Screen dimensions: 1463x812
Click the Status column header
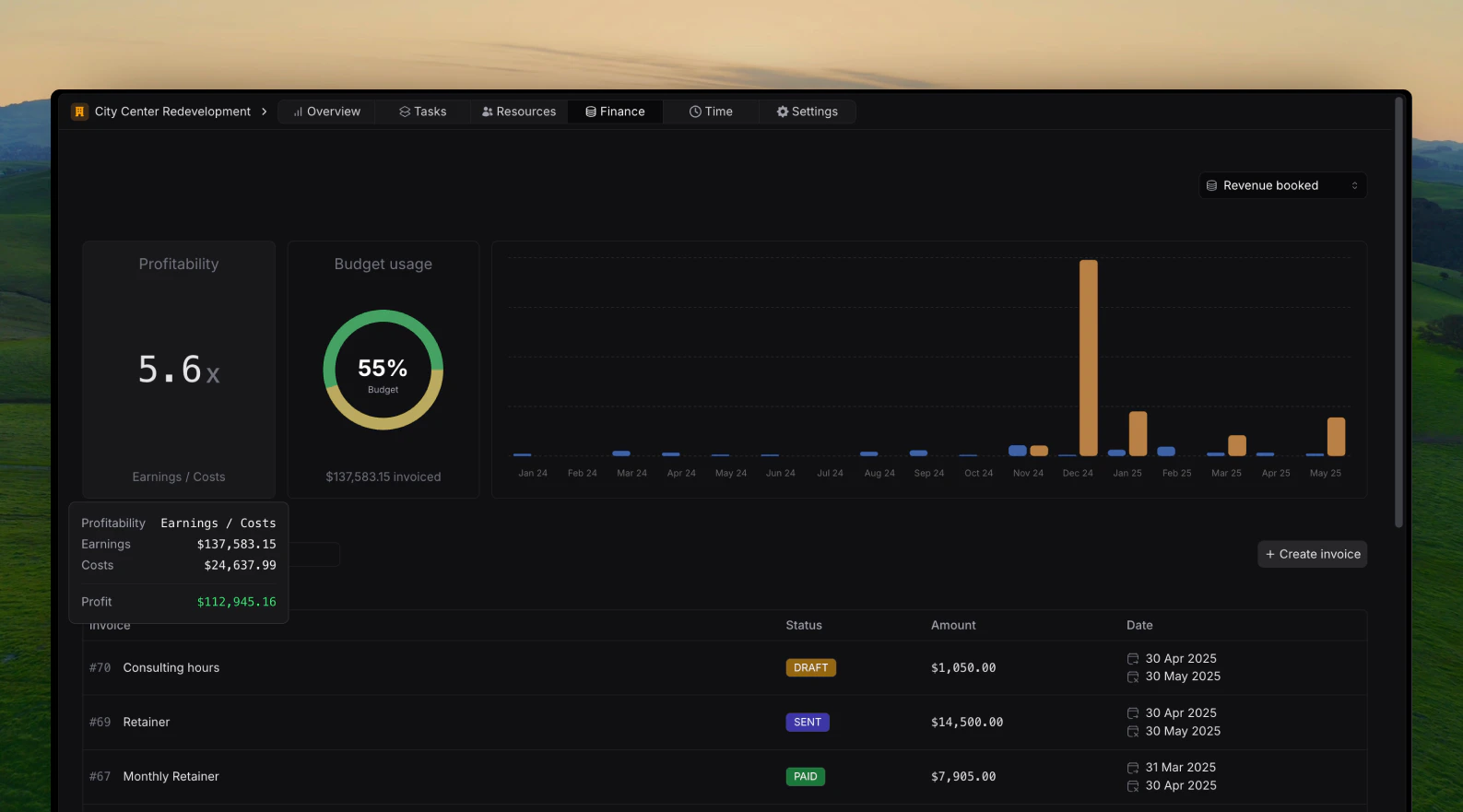[x=804, y=625]
